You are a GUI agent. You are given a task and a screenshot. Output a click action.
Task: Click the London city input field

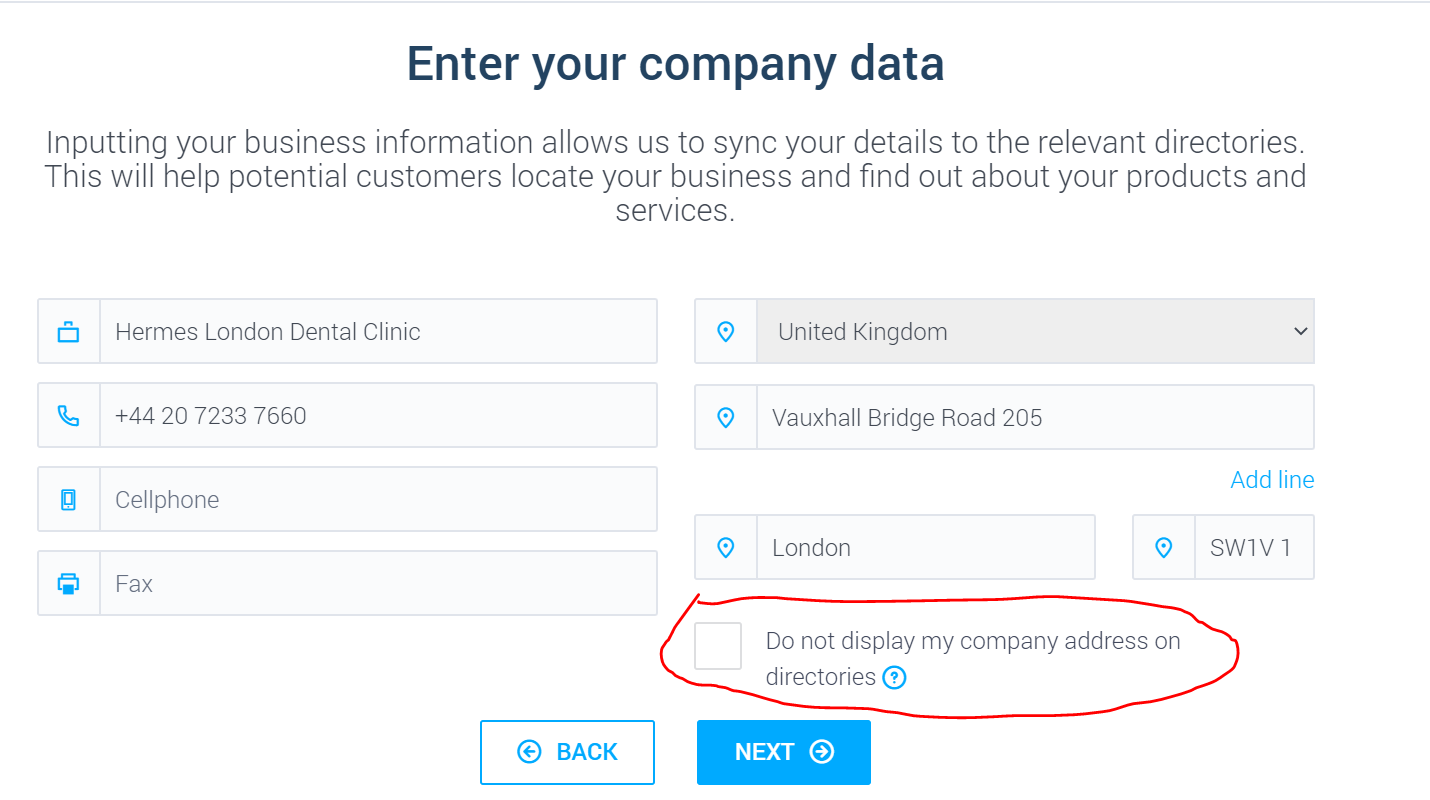tap(925, 548)
